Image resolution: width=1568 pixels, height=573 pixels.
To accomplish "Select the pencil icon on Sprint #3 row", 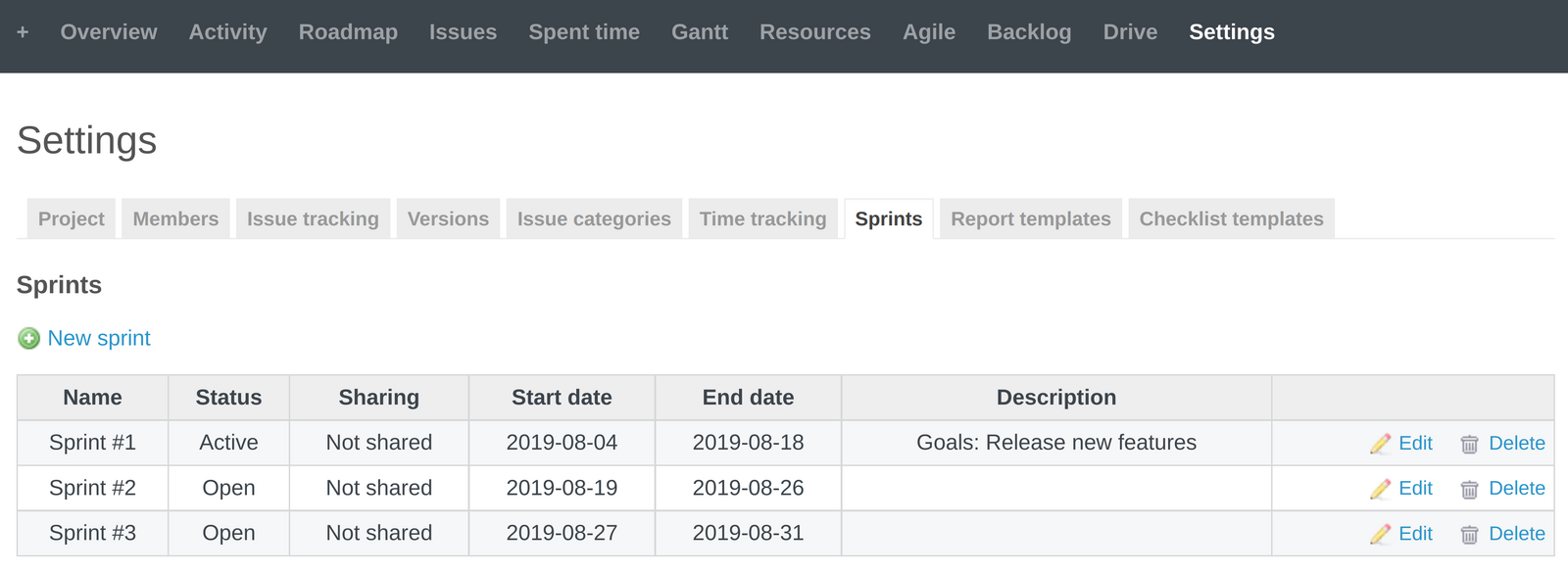I will pos(1379,534).
